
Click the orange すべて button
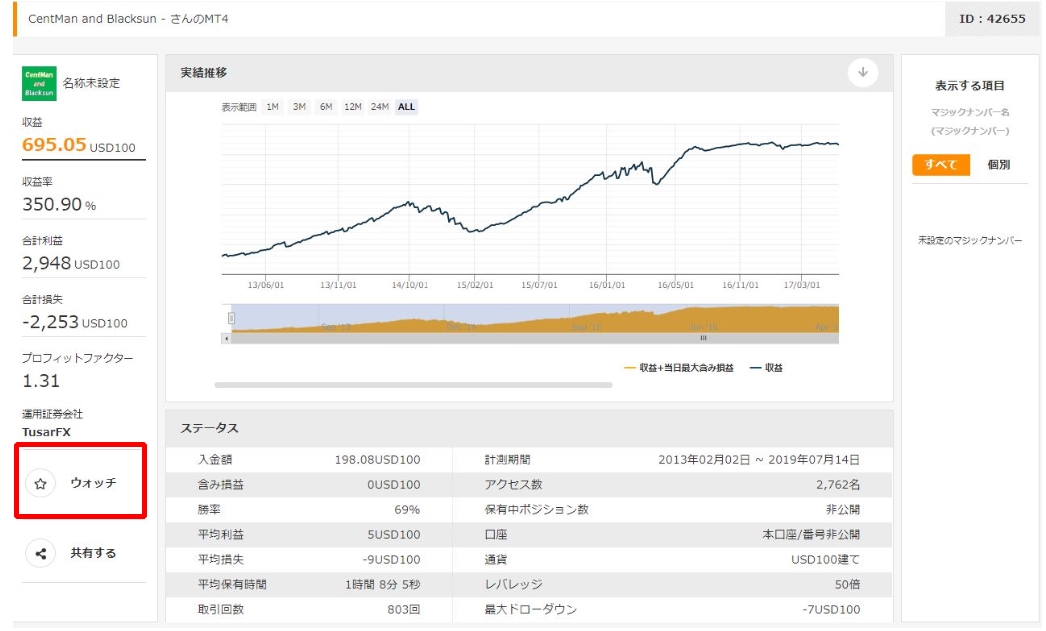[x=941, y=165]
